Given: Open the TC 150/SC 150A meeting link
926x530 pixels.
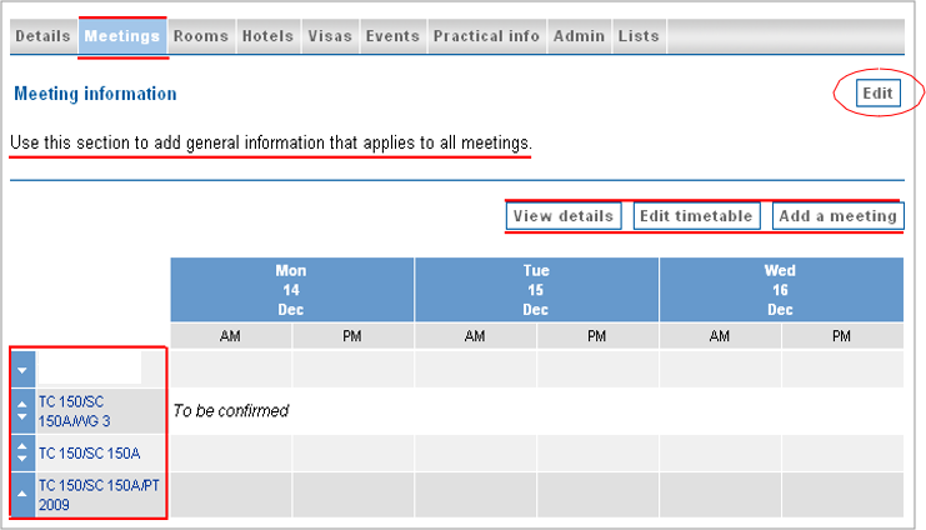Looking at the screenshot, I should [x=90, y=453].
